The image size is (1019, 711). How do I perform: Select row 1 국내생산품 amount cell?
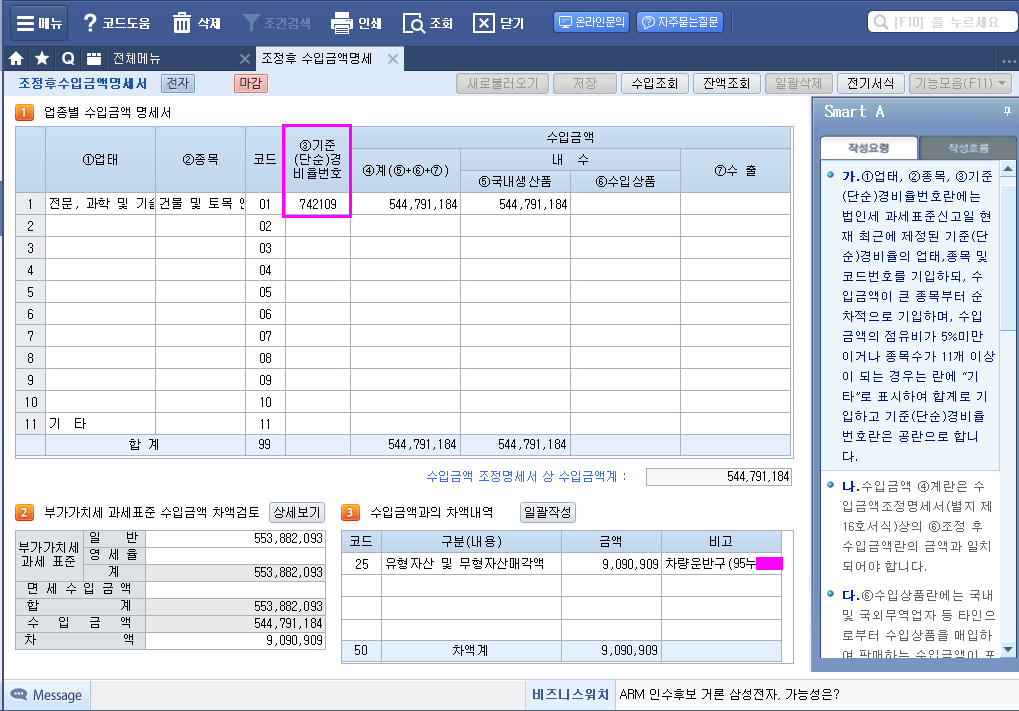(516, 205)
